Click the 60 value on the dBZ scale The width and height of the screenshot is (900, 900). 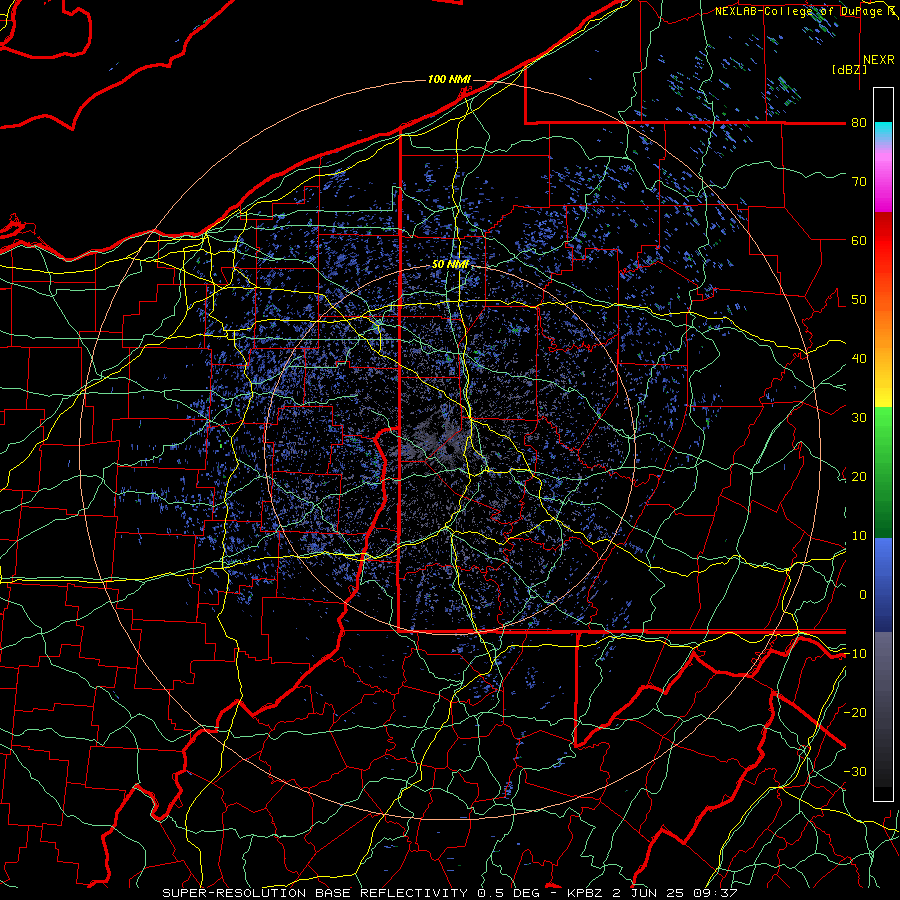click(x=859, y=241)
